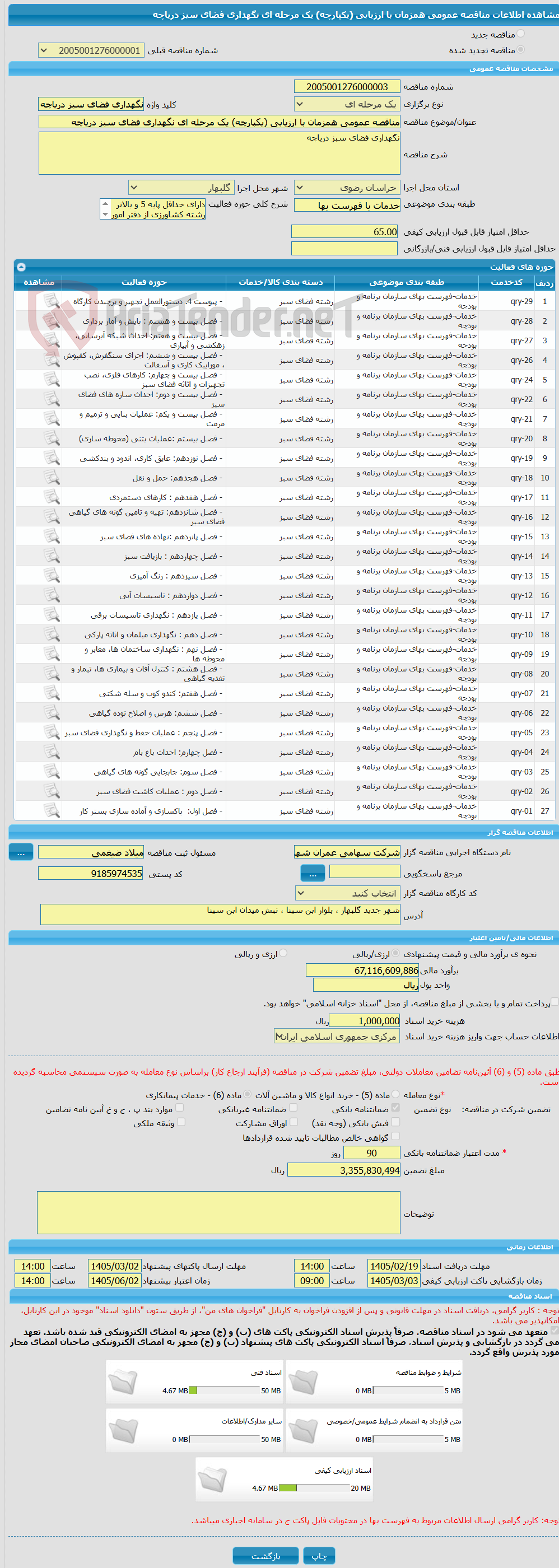Open view icon for row qry-28
The image size is (559, 1568).
coord(51,320)
